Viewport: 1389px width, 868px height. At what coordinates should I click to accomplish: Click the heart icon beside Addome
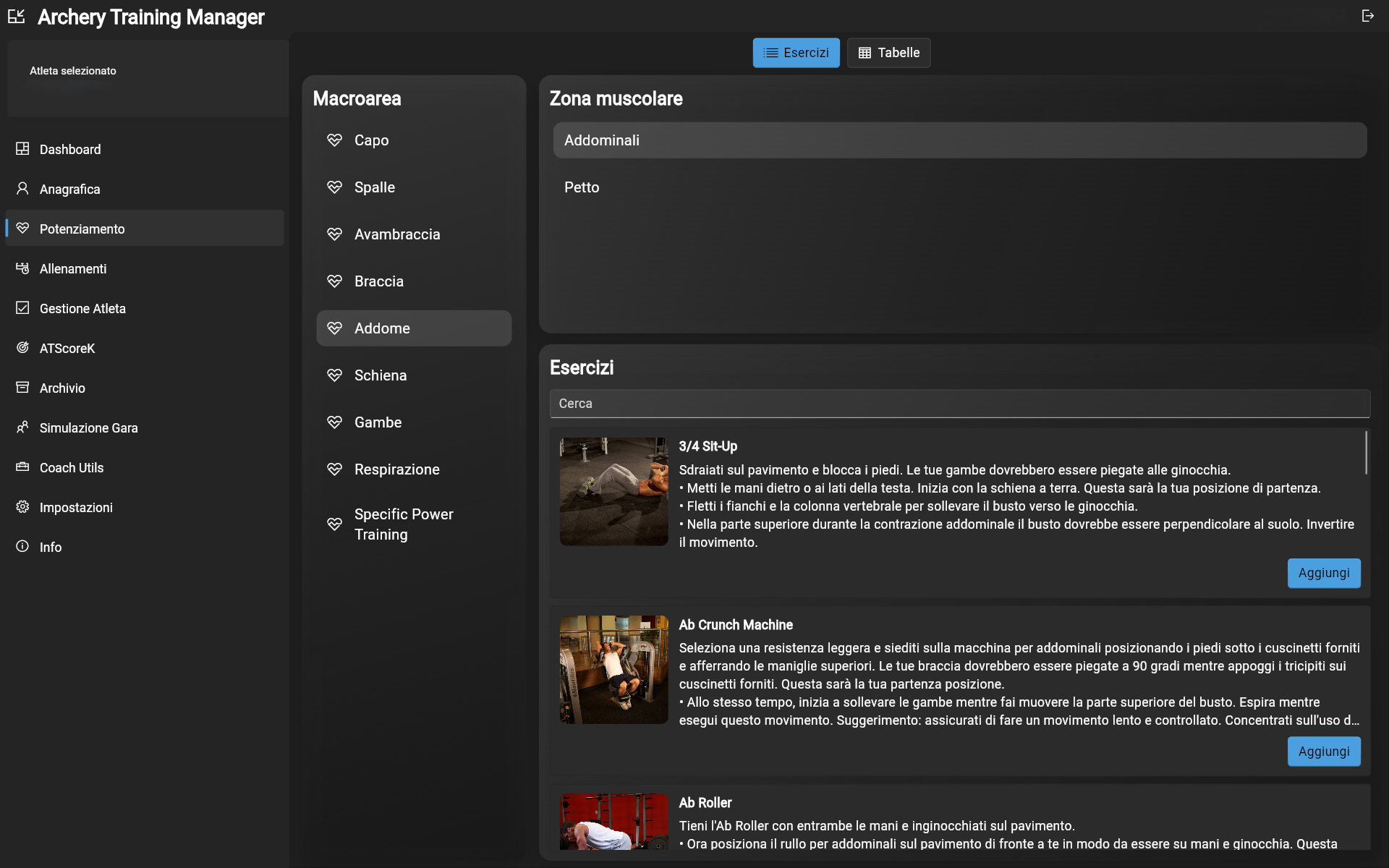point(334,328)
